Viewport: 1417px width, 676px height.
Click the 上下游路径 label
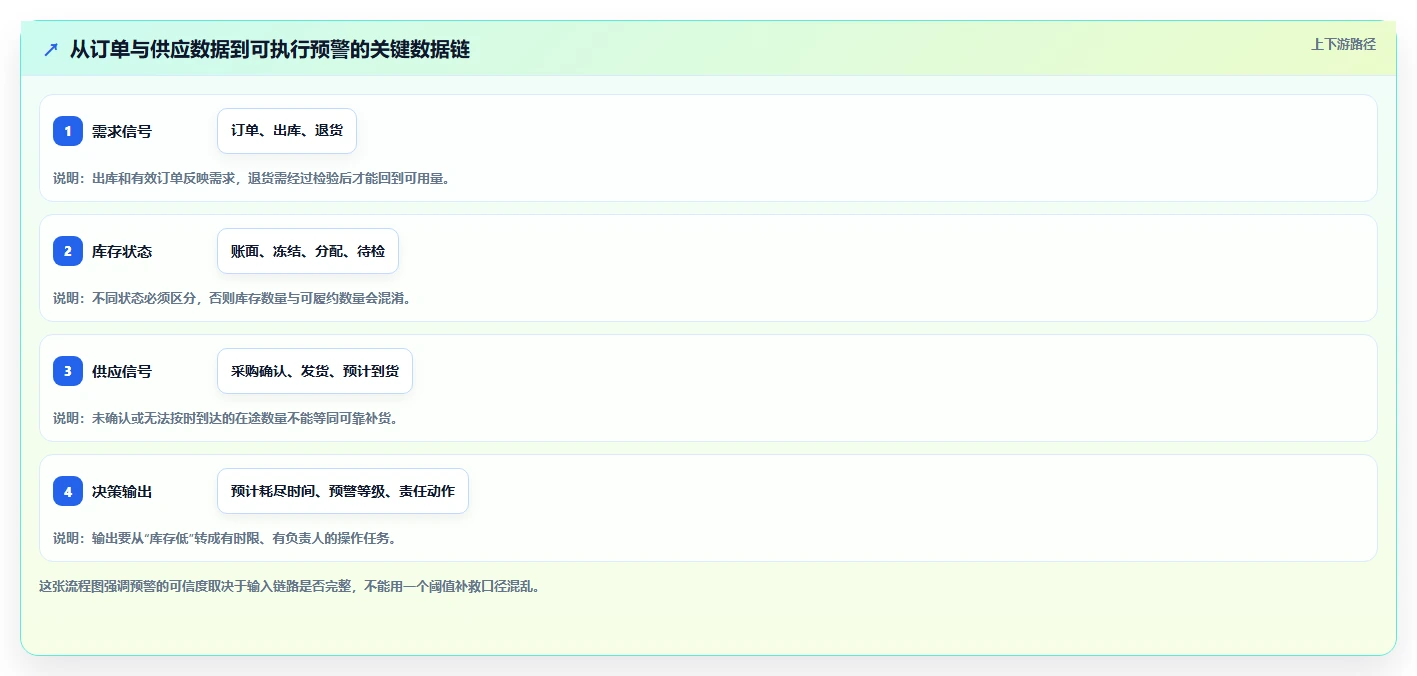(1344, 44)
